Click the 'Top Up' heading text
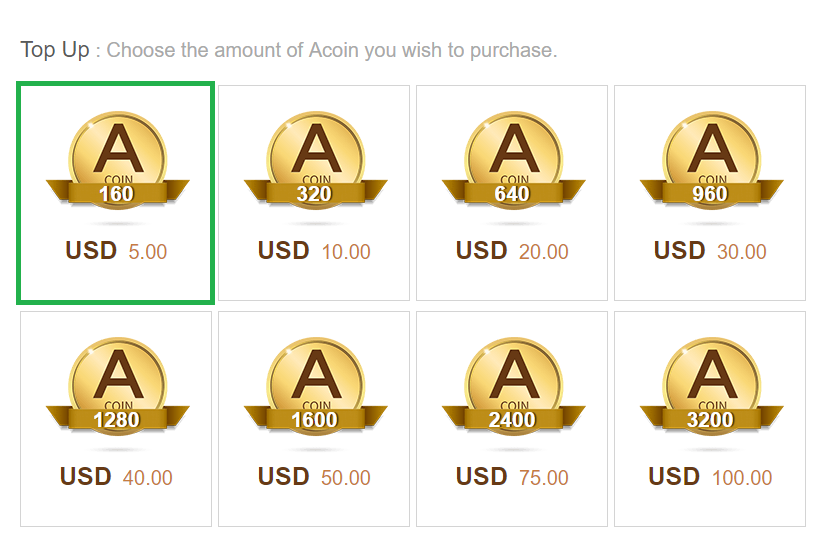 click(55, 50)
